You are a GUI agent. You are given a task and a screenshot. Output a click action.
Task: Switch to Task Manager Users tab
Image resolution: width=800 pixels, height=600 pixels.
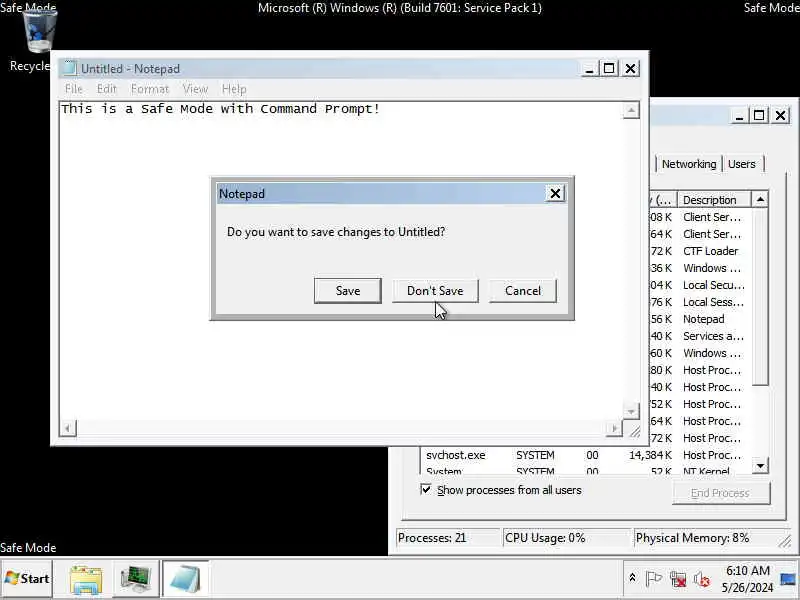(x=741, y=164)
